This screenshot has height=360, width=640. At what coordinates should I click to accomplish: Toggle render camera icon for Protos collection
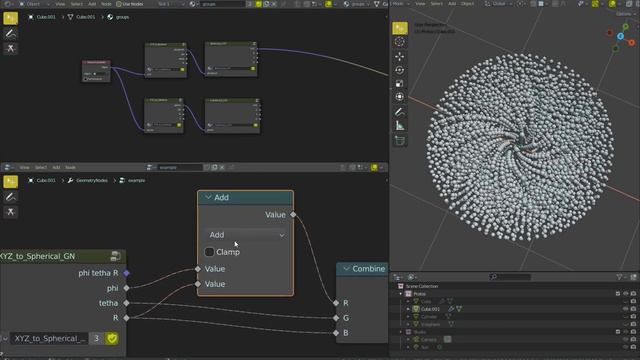pos(633,294)
